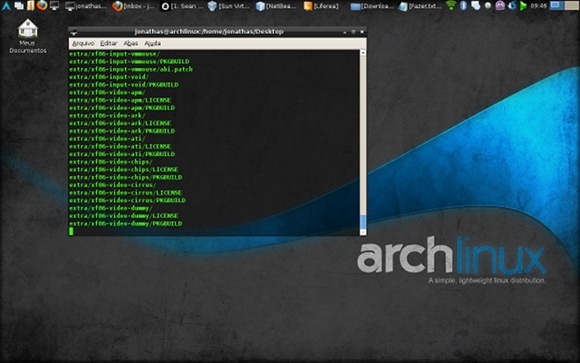Click line extra/xf86-video-ati/LICENSE
The width and height of the screenshot is (580, 363).
coord(120,147)
